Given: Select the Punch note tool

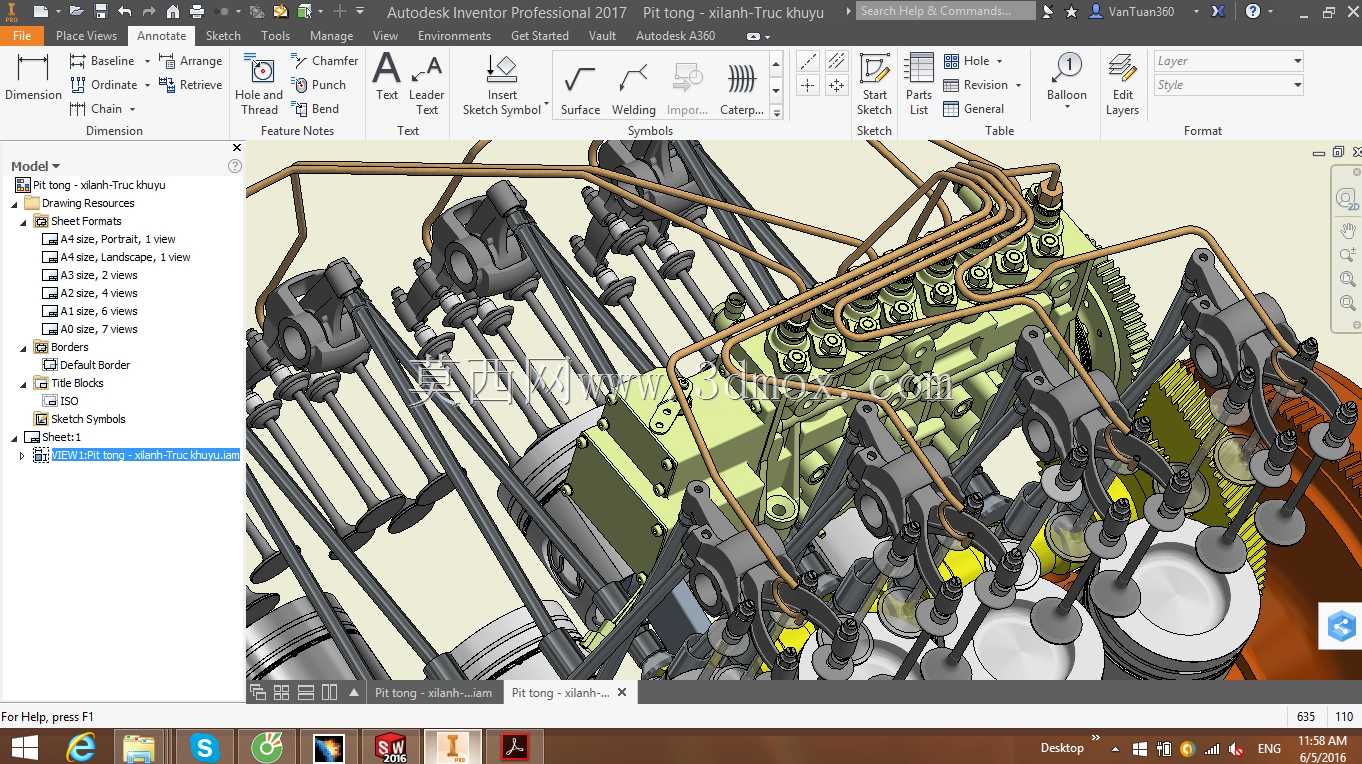Looking at the screenshot, I should pyautogui.click(x=318, y=85).
